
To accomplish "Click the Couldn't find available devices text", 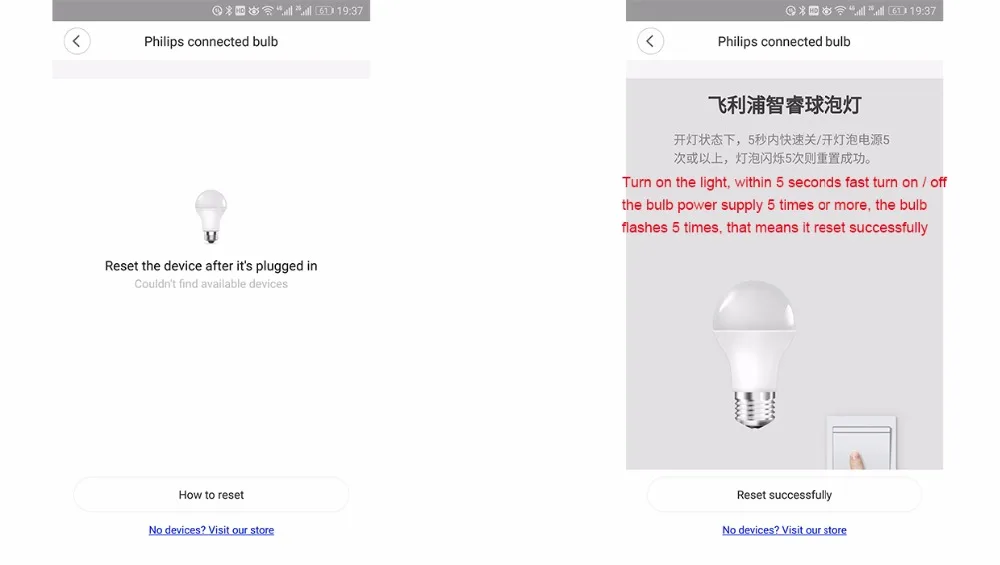I will (x=211, y=284).
